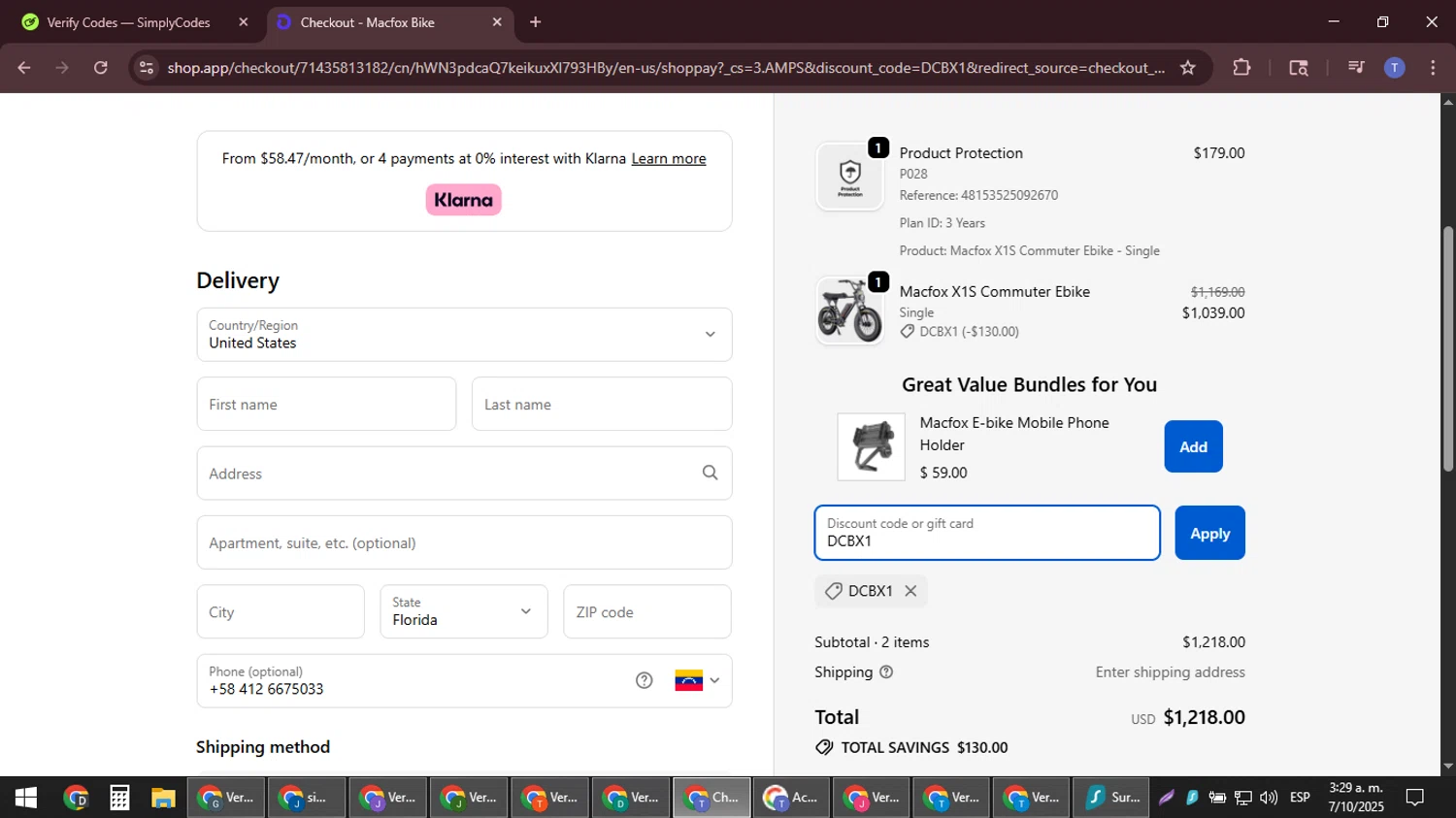
Task: Open the Surfshark 'Sur...' taskbar app
Action: point(1111,798)
